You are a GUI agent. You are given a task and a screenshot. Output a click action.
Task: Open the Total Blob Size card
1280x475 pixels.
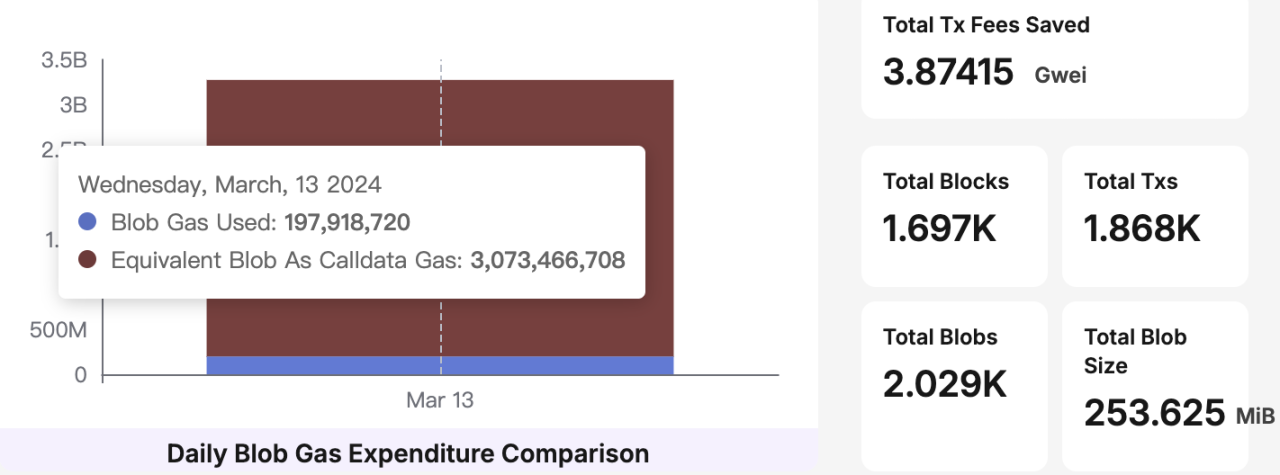pyautogui.click(x=1155, y=386)
